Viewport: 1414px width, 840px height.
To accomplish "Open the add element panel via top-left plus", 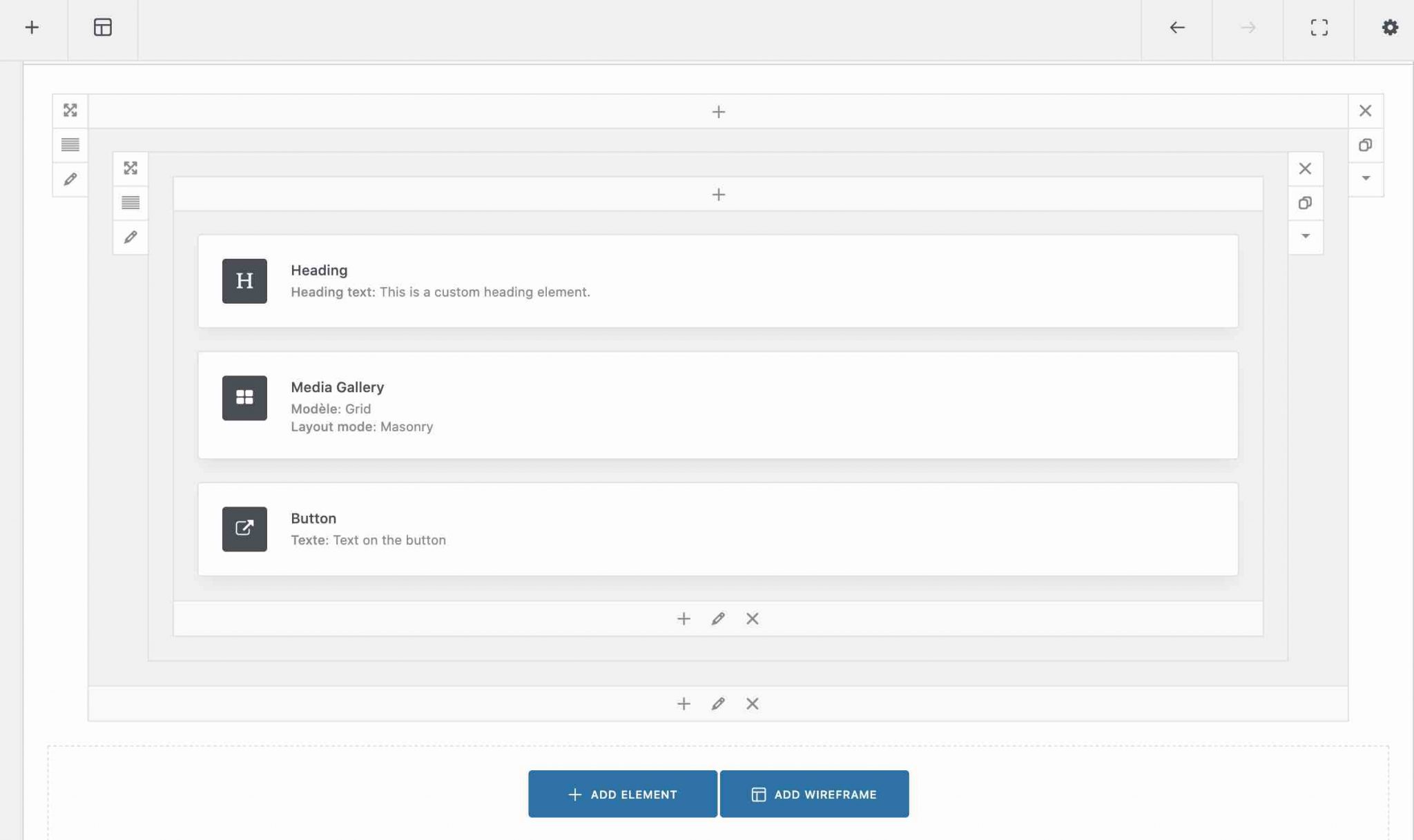I will point(32,28).
